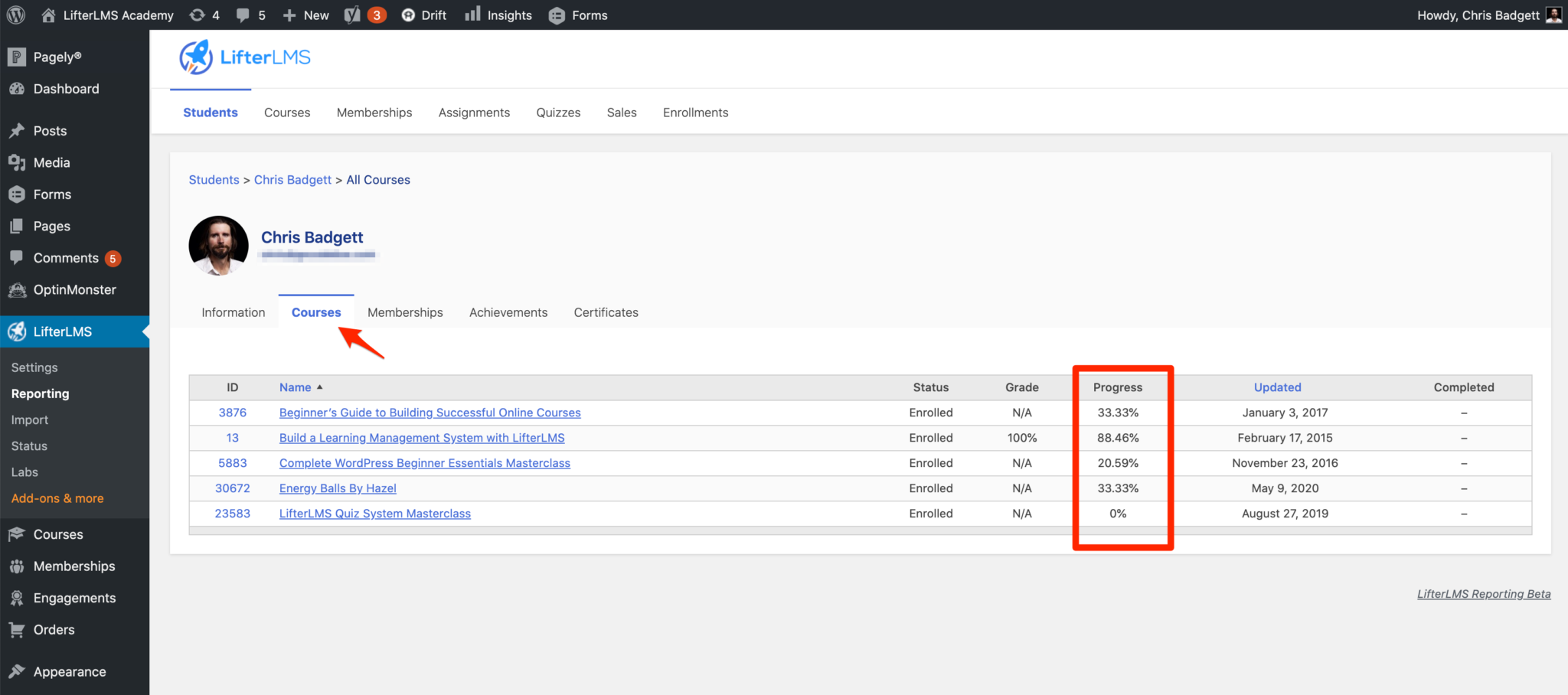
Task: Open Insights bar chart icon
Action: coord(472,14)
